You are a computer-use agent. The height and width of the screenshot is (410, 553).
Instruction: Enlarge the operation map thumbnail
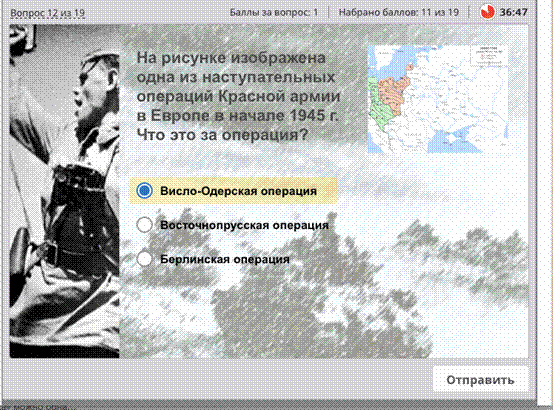pos(438,99)
